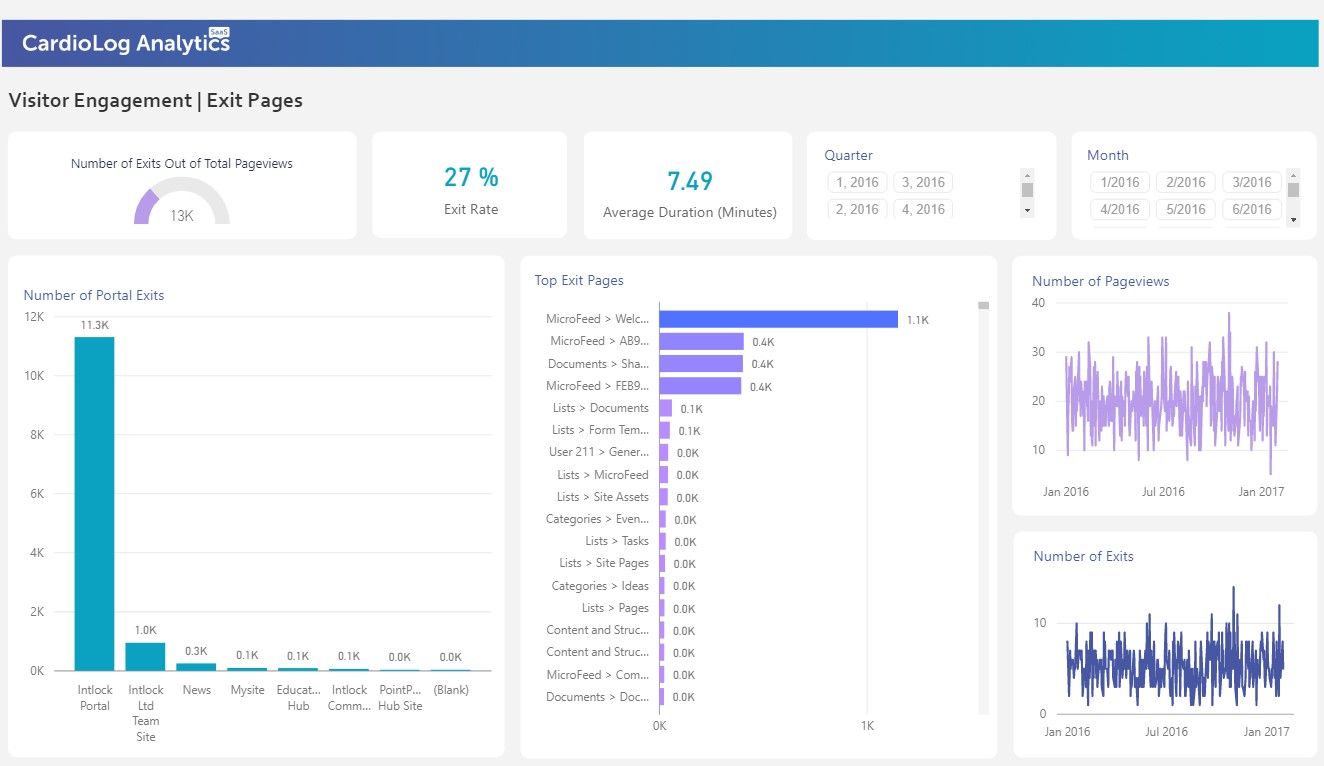Click the Number of Exits chart title
The height and width of the screenshot is (766, 1324).
[x=1083, y=556]
